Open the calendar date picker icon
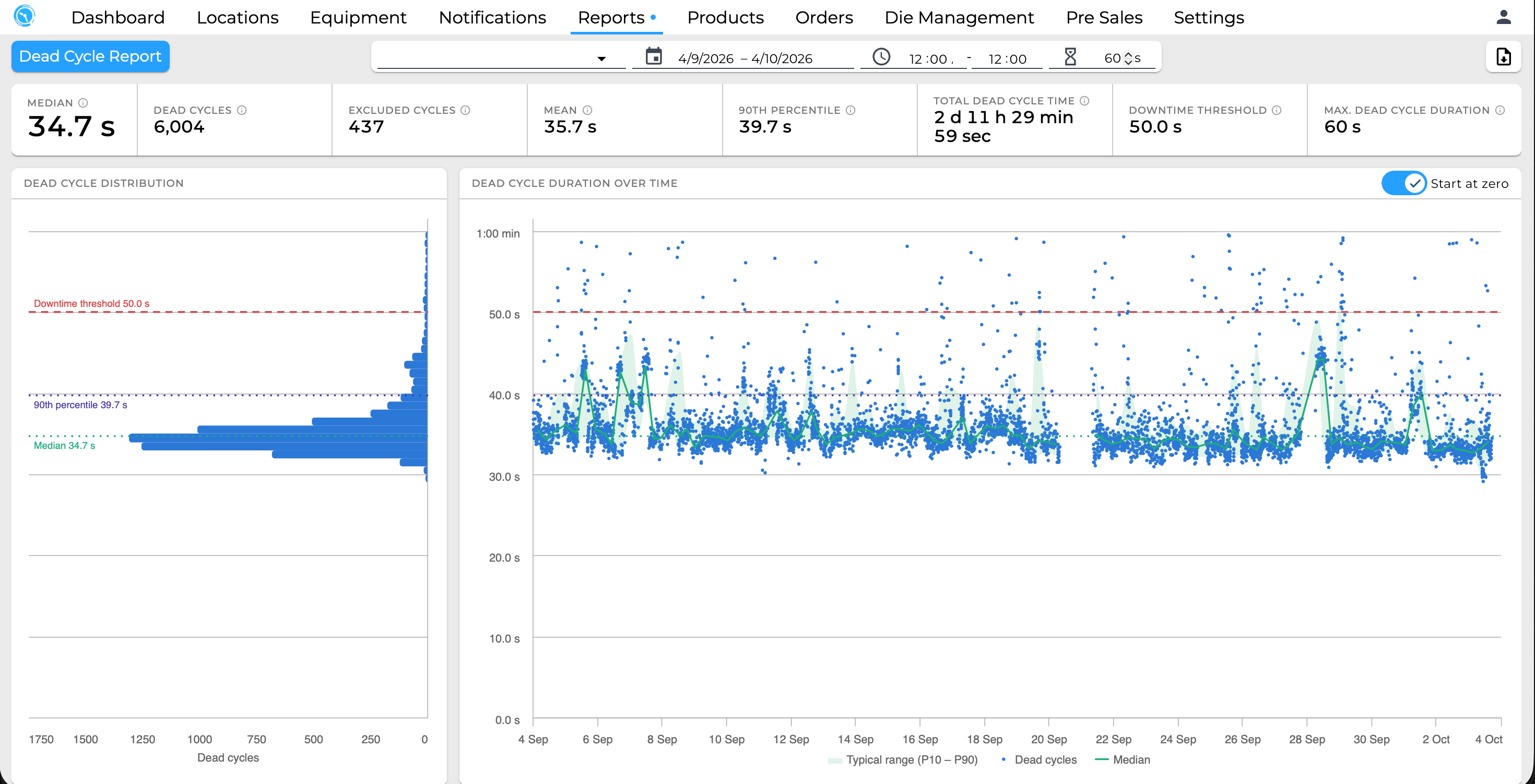This screenshot has width=1535, height=784. click(654, 56)
